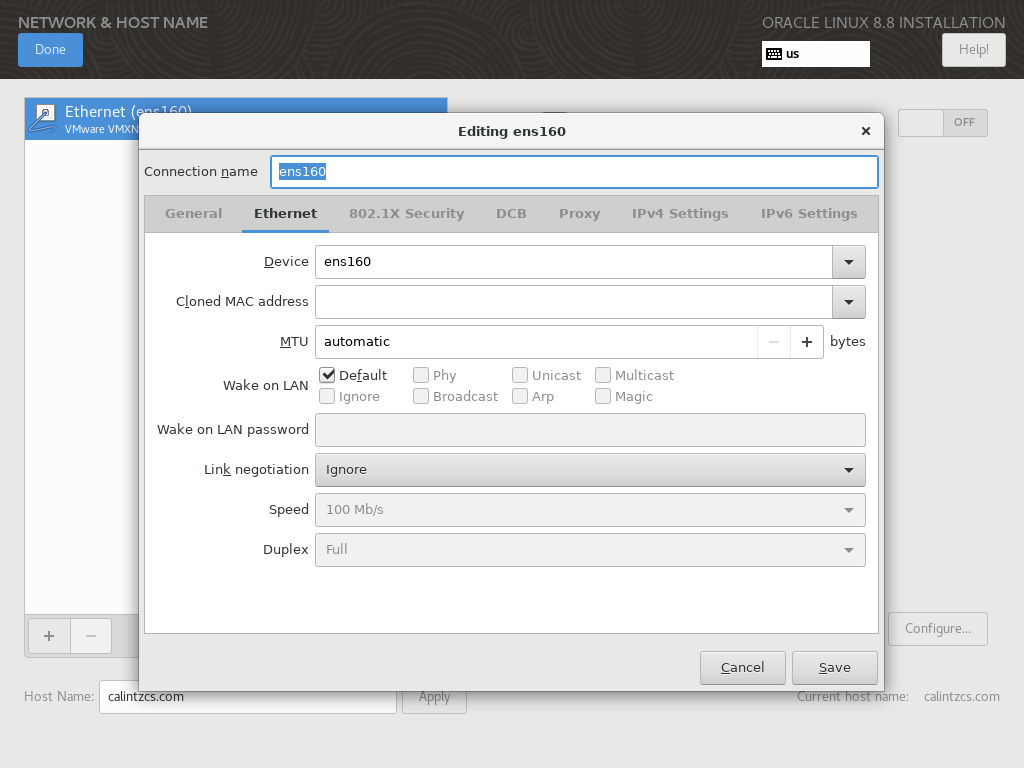This screenshot has height=768, width=1024.
Task: Click the Configure... button
Action: tap(938, 629)
